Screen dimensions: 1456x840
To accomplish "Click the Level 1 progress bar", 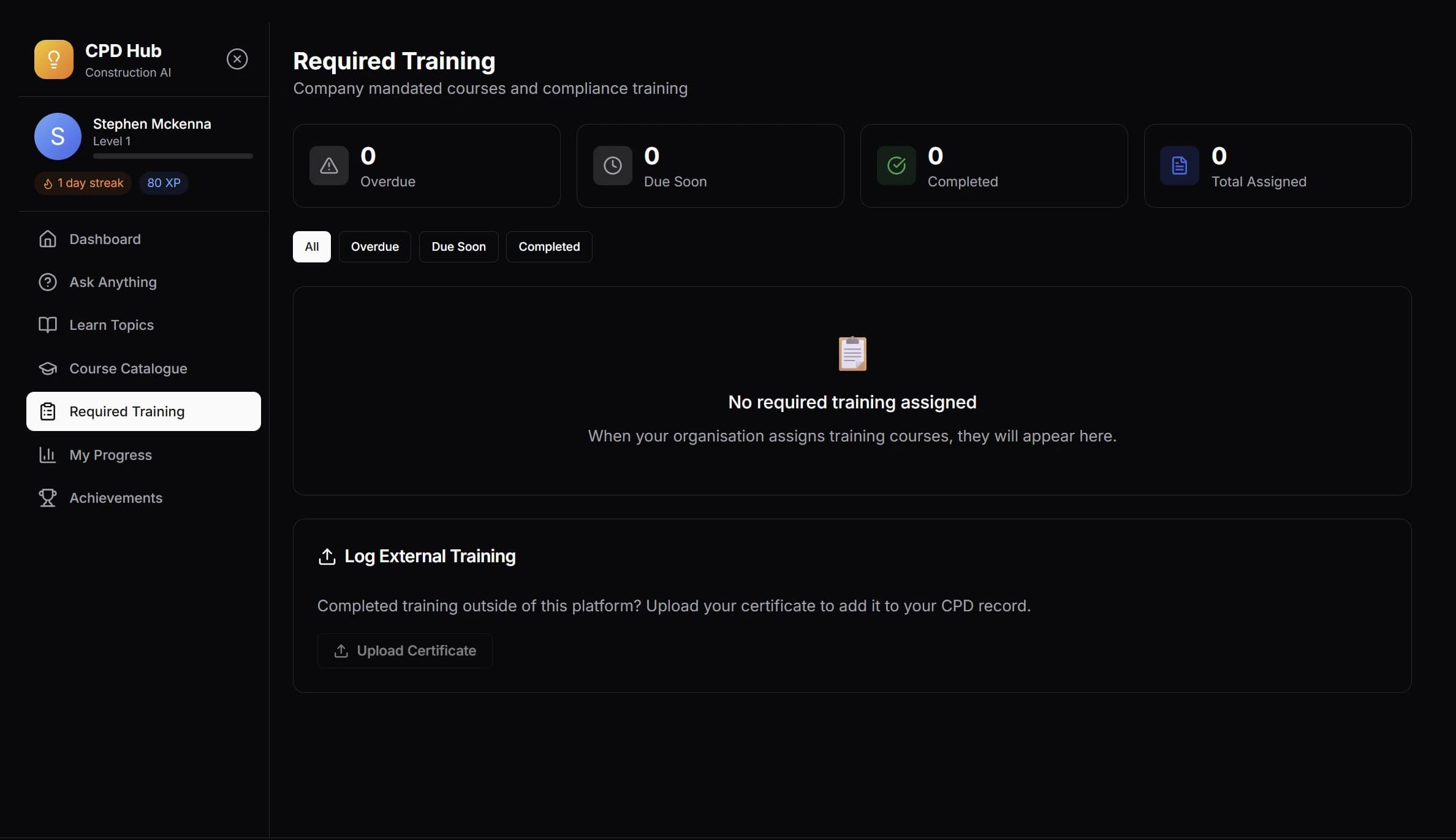I will pyautogui.click(x=172, y=156).
